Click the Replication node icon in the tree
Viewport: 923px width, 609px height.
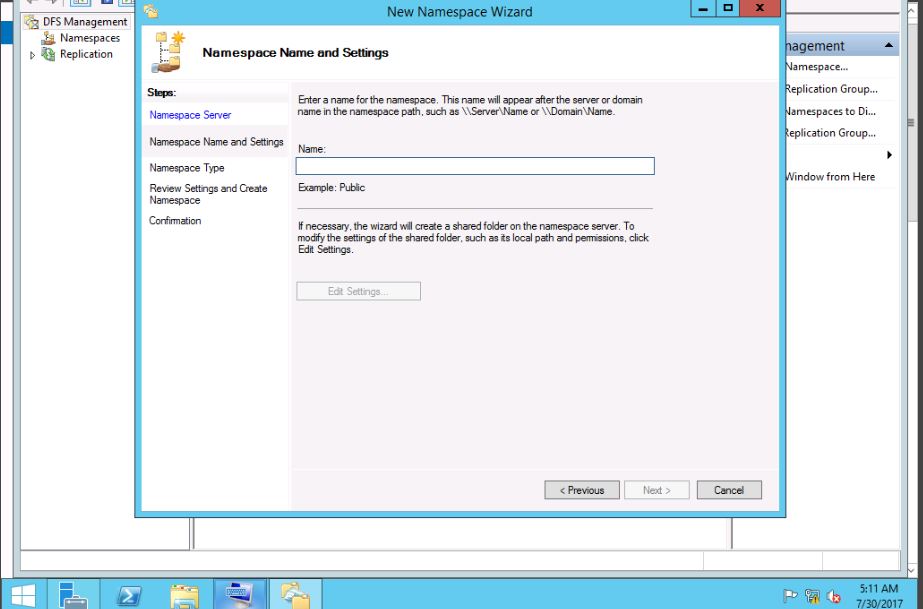pyautogui.click(x=48, y=54)
